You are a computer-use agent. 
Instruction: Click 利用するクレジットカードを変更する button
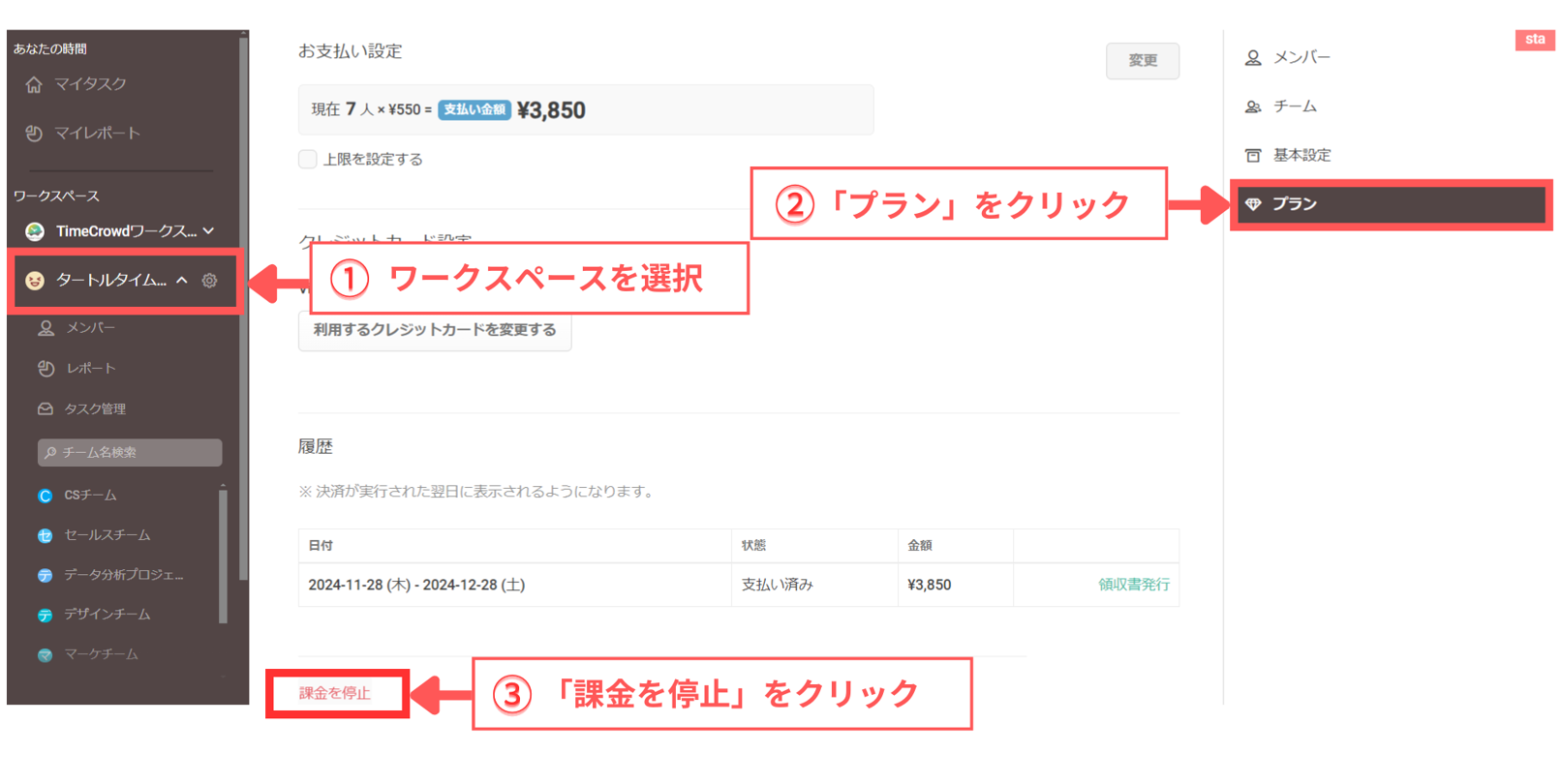(435, 330)
